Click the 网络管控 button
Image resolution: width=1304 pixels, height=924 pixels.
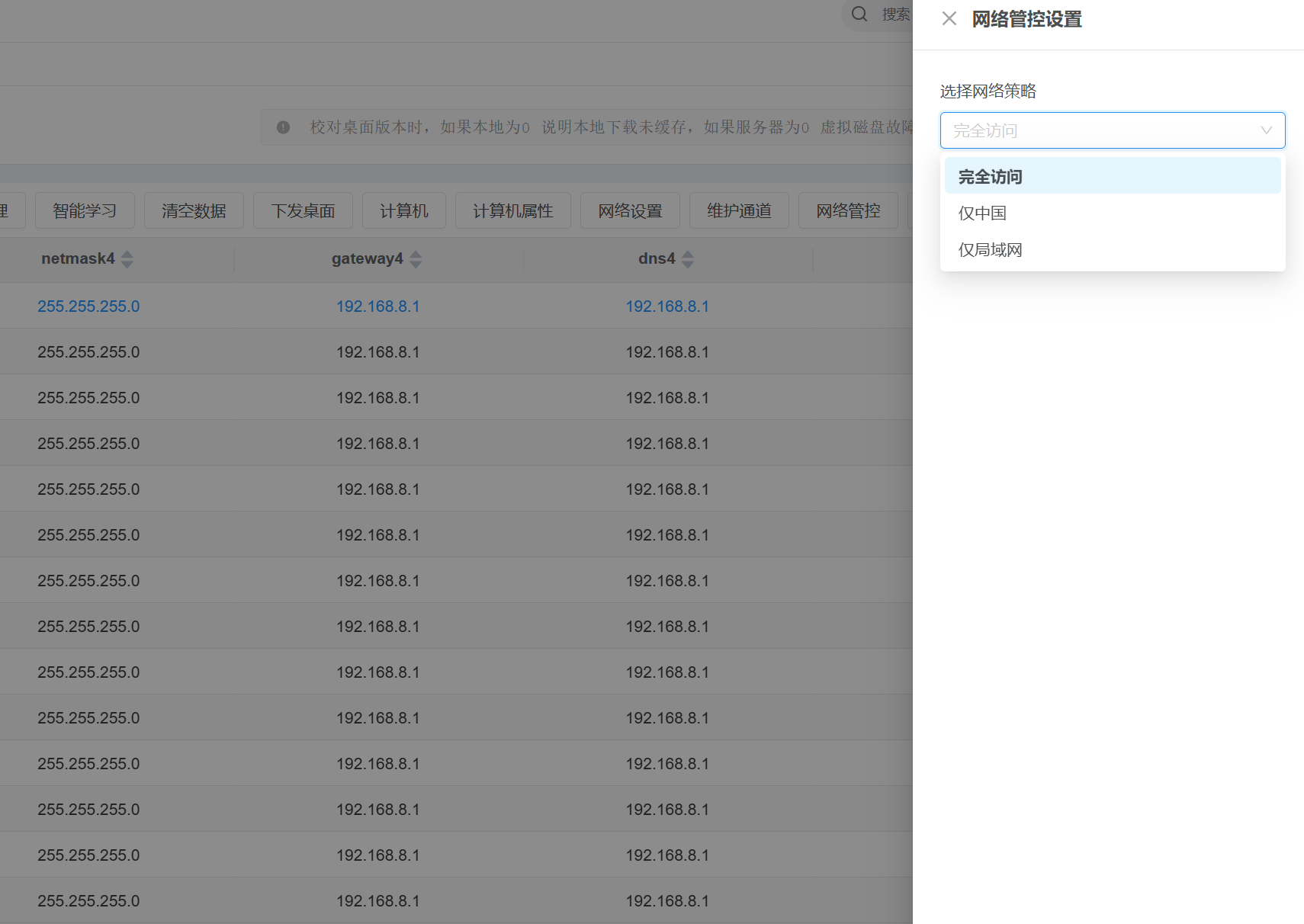(x=848, y=211)
